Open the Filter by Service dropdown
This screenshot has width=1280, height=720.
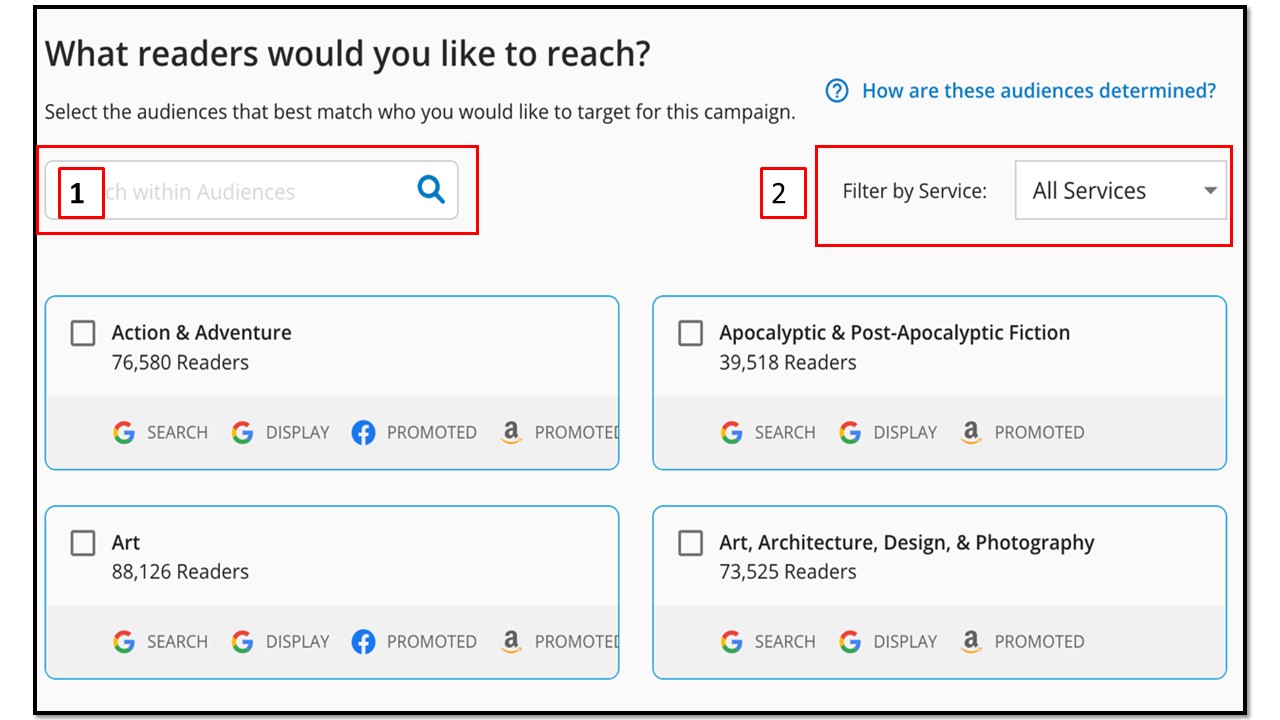(1121, 190)
